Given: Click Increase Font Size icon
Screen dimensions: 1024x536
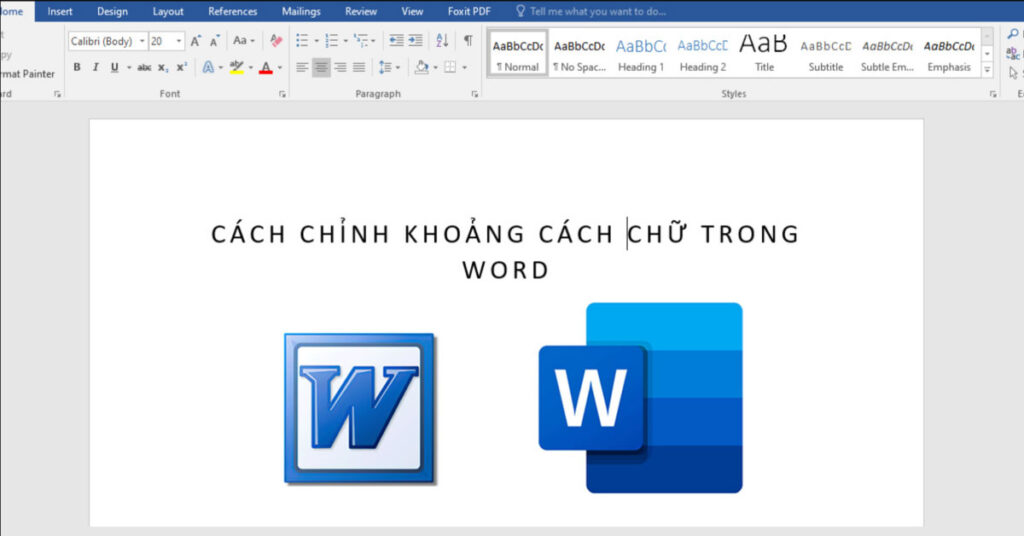Looking at the screenshot, I should [x=195, y=41].
